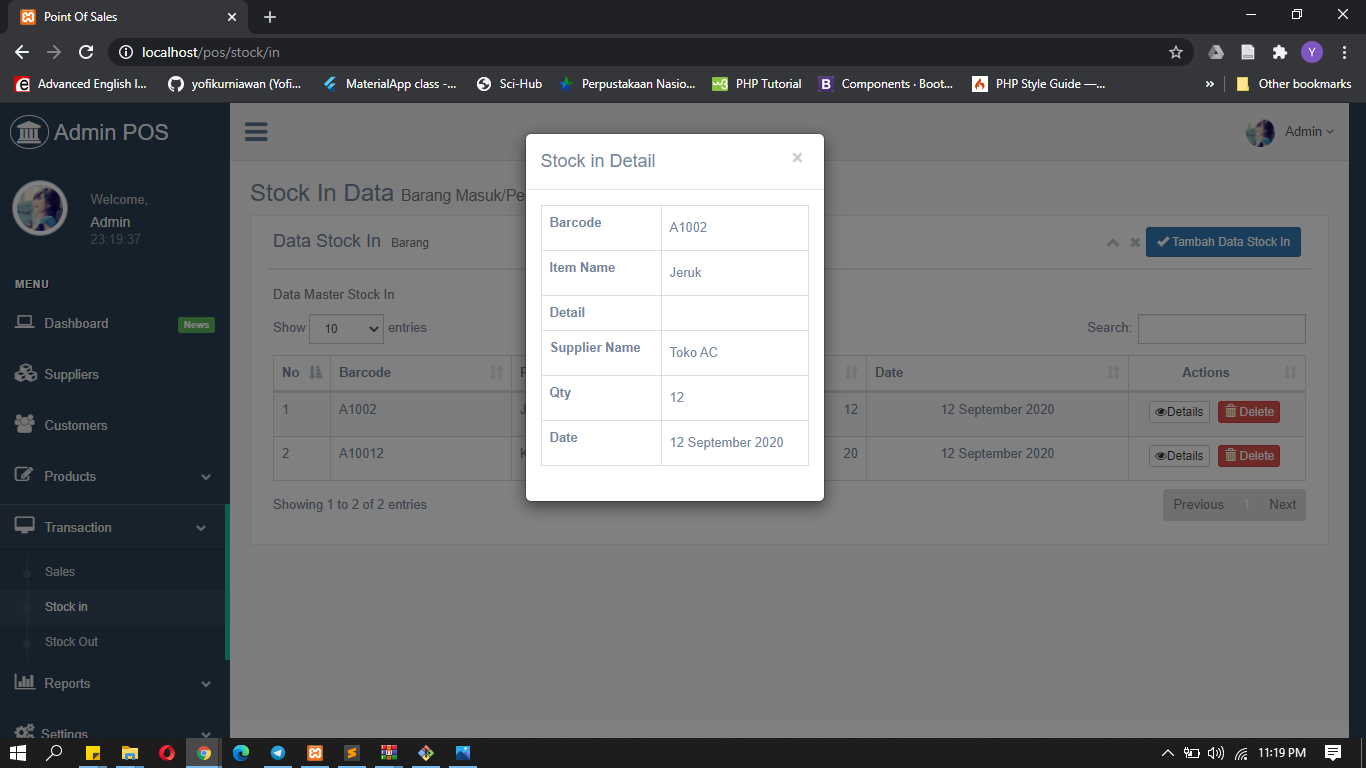This screenshot has width=1366, height=768.
Task: Collapse the Data Stock In panel
Action: pos(1112,242)
